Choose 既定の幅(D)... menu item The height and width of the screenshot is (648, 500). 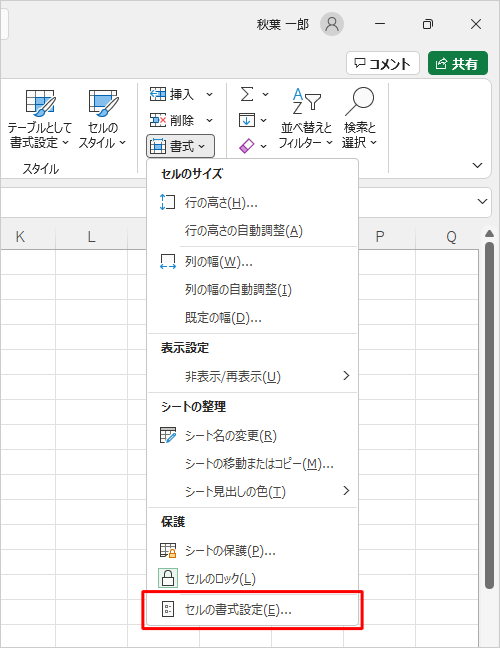252,318
